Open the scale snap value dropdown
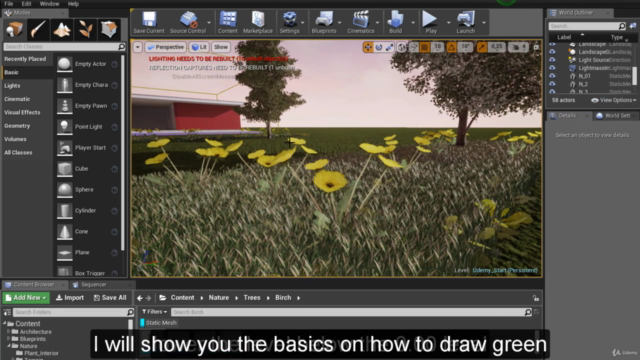This screenshot has height=360, width=640. pyautogui.click(x=496, y=47)
